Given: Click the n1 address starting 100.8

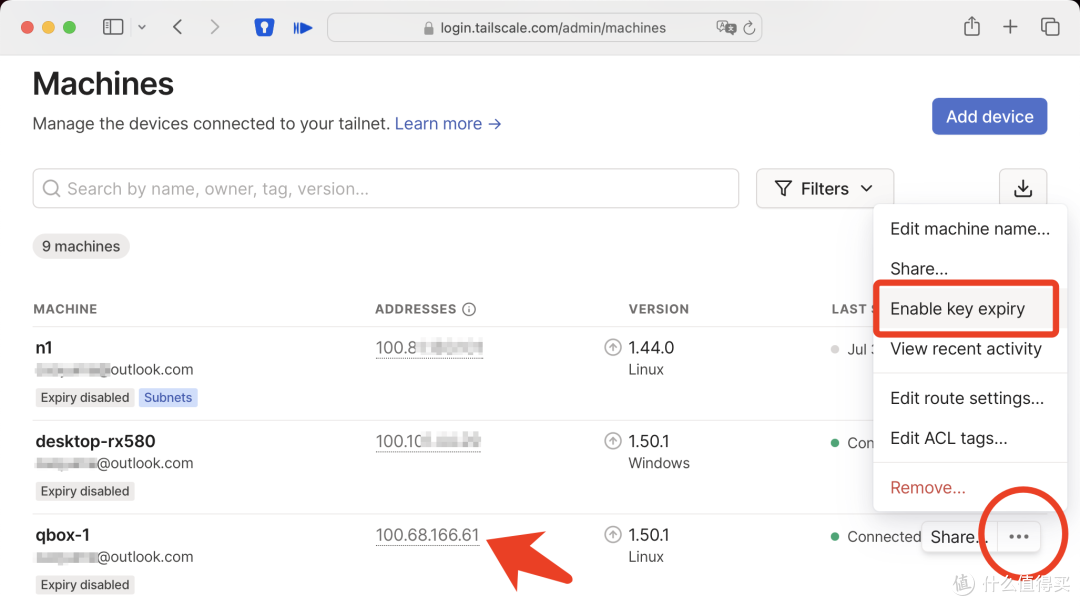Looking at the screenshot, I should click(429, 348).
